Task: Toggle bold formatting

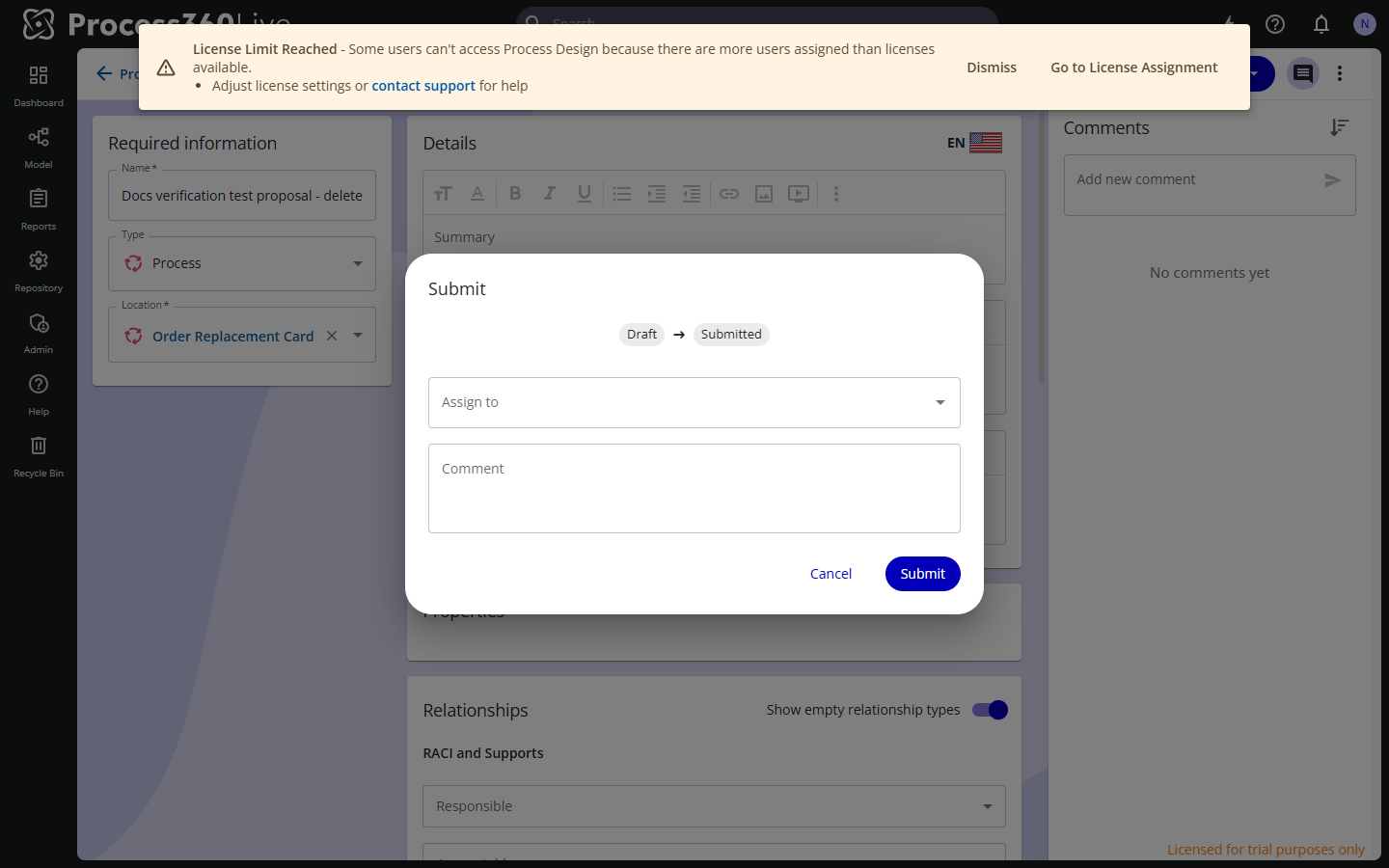Action: tap(515, 194)
